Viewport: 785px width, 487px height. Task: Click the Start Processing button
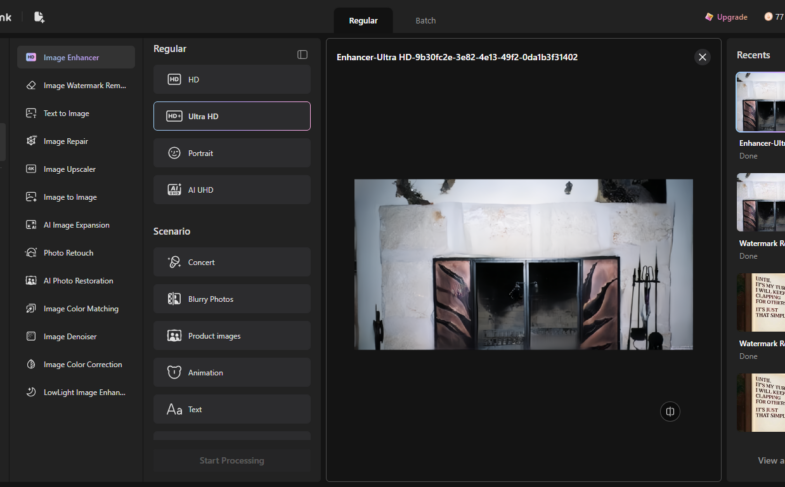[232, 460]
